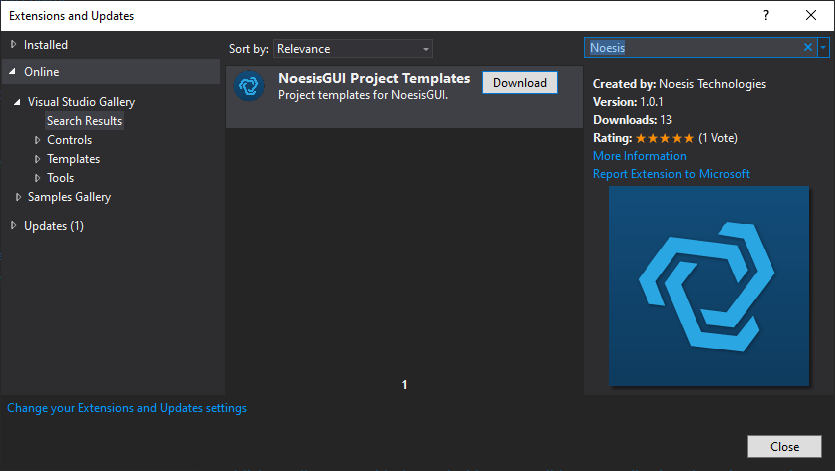Click the five-star rating
Viewport: 835px width, 471px height.
pos(665,139)
